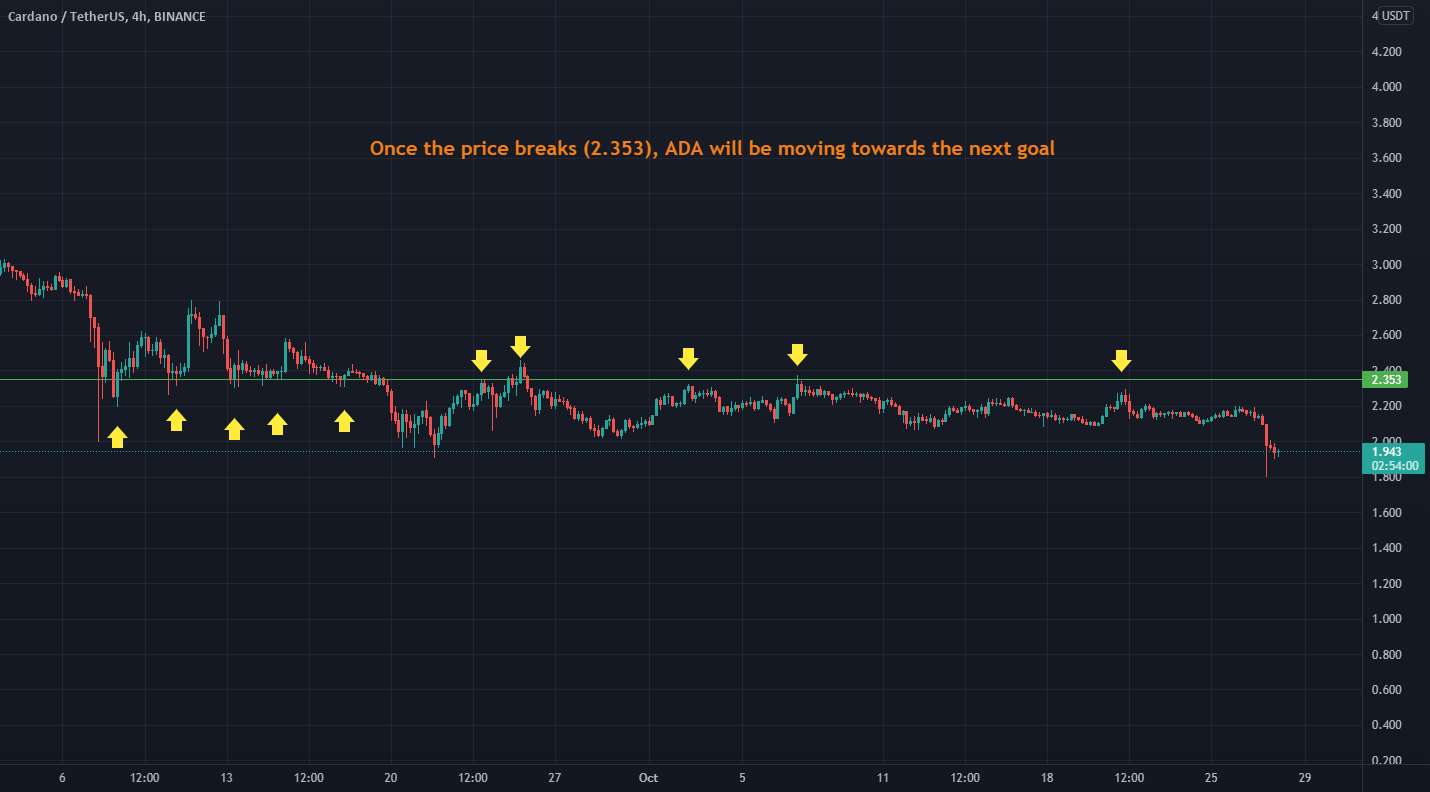Viewport: 1430px width, 792px height.
Task: Click the 3.000 price scale value
Action: [1386, 265]
